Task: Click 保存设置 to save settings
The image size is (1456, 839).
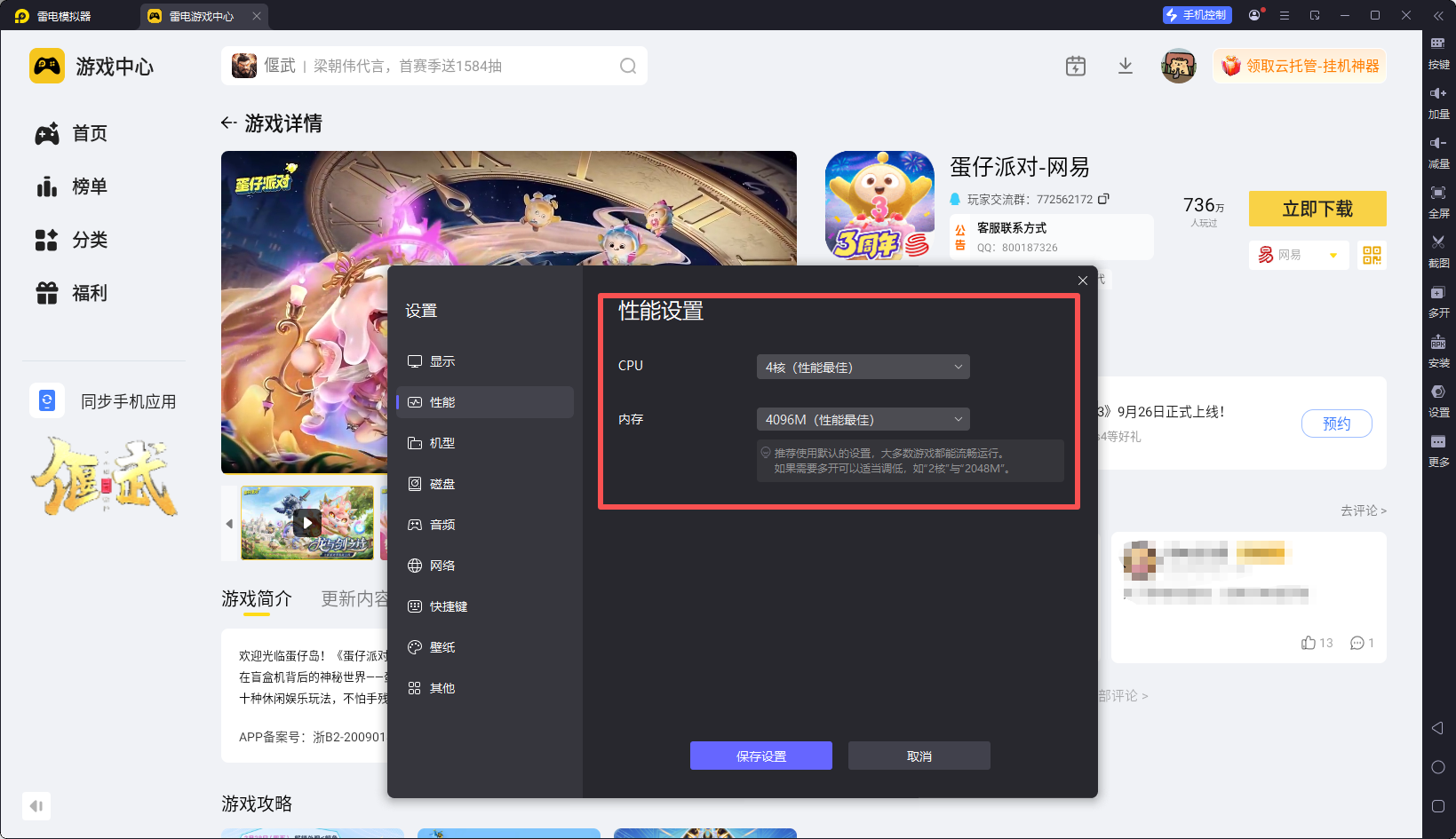Action: pyautogui.click(x=761, y=756)
